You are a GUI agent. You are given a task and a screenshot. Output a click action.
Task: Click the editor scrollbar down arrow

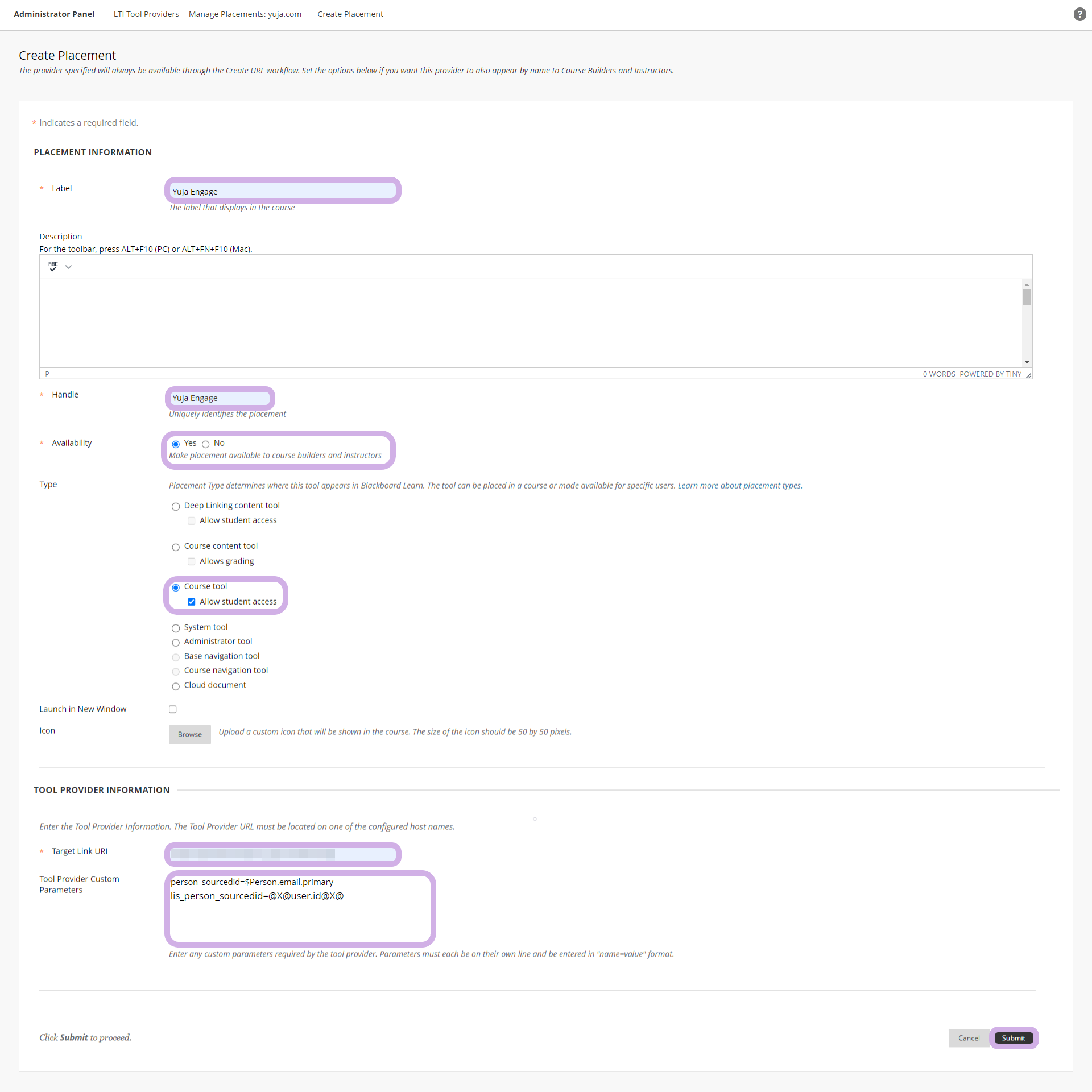pyautogui.click(x=1027, y=362)
